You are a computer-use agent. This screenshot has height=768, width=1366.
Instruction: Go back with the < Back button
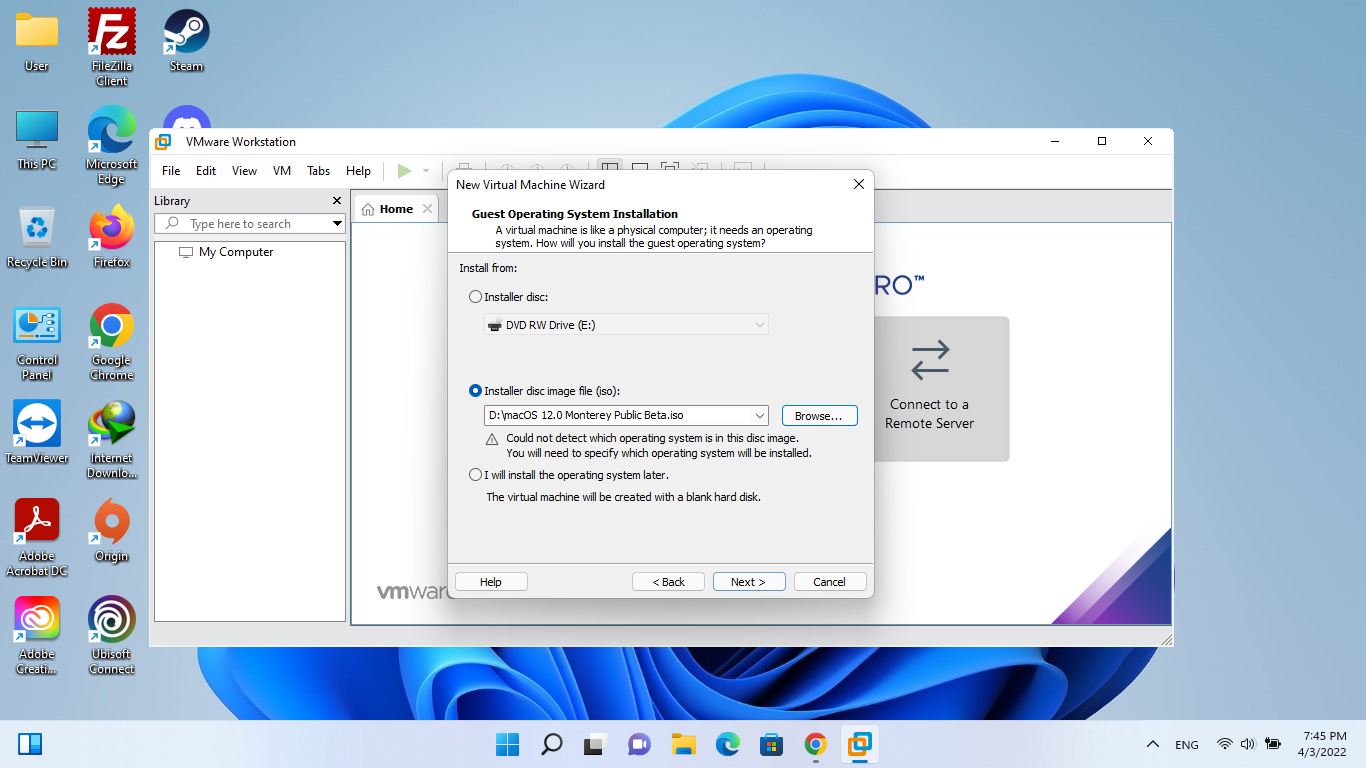pos(669,582)
